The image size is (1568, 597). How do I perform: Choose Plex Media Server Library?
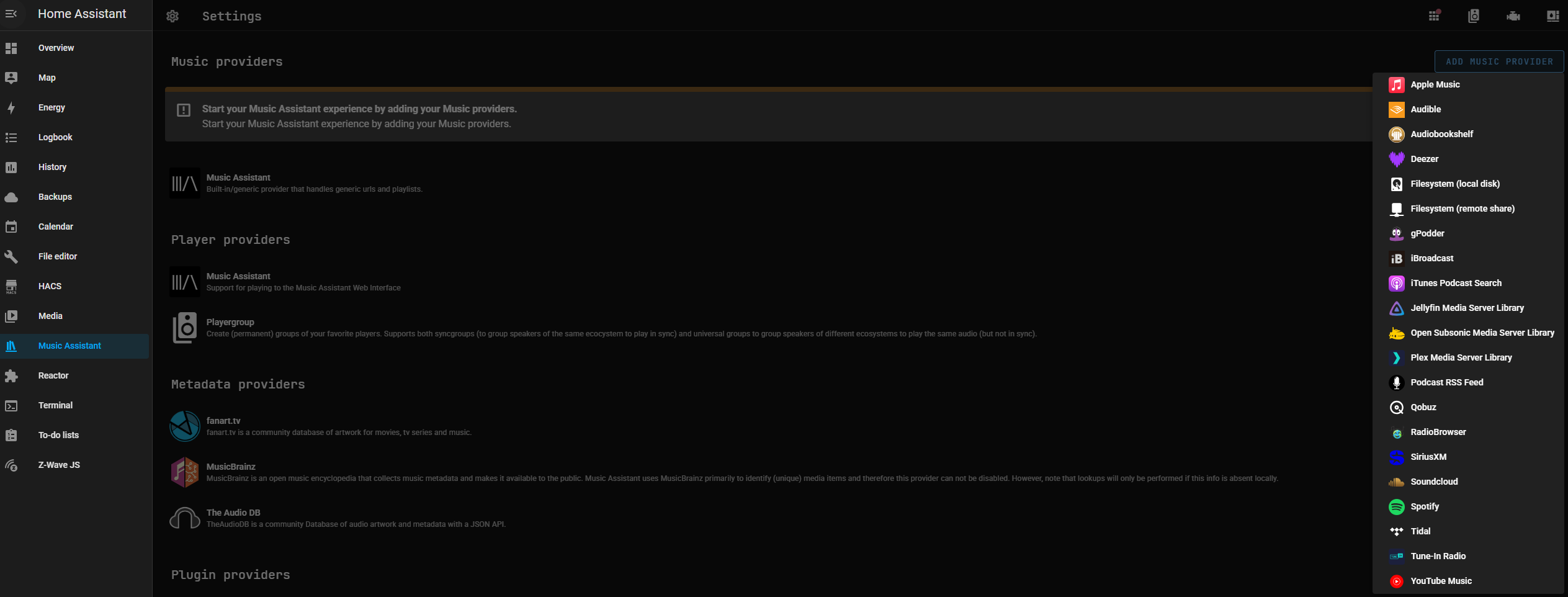click(x=1469, y=357)
